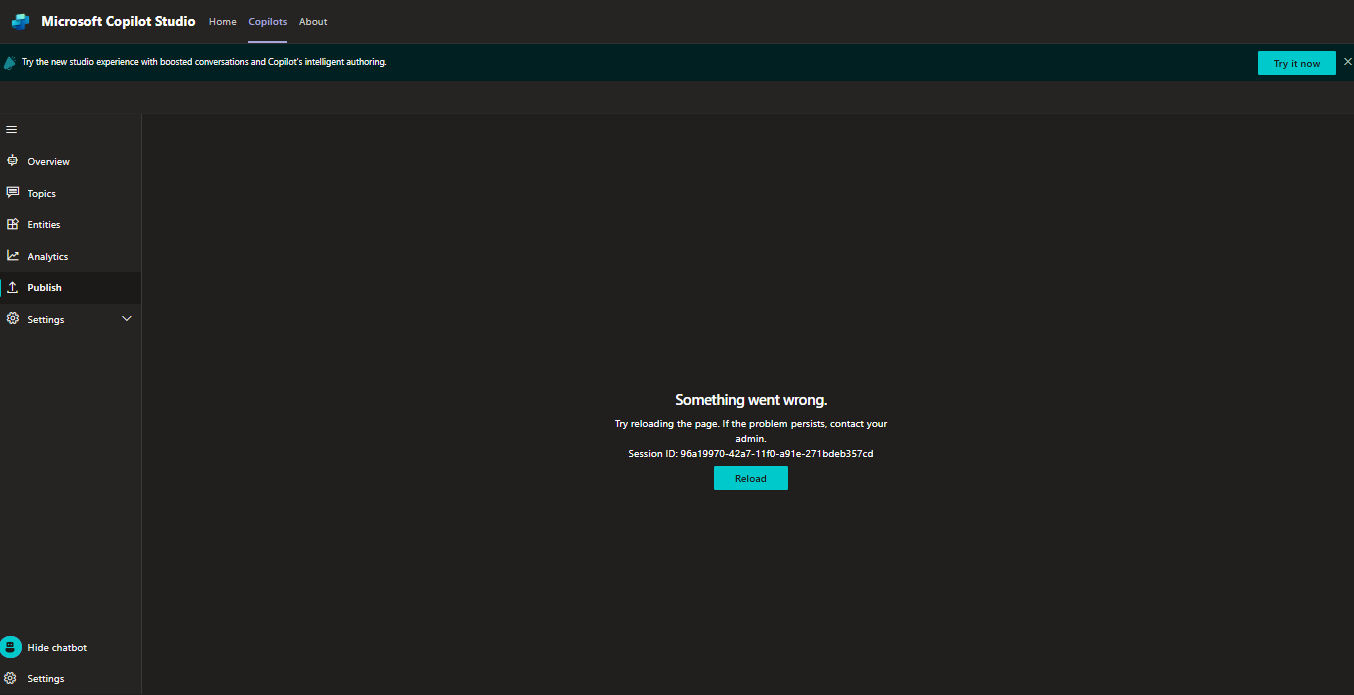Click the bottom Settings gear icon
The image size is (1354, 695).
click(10, 678)
